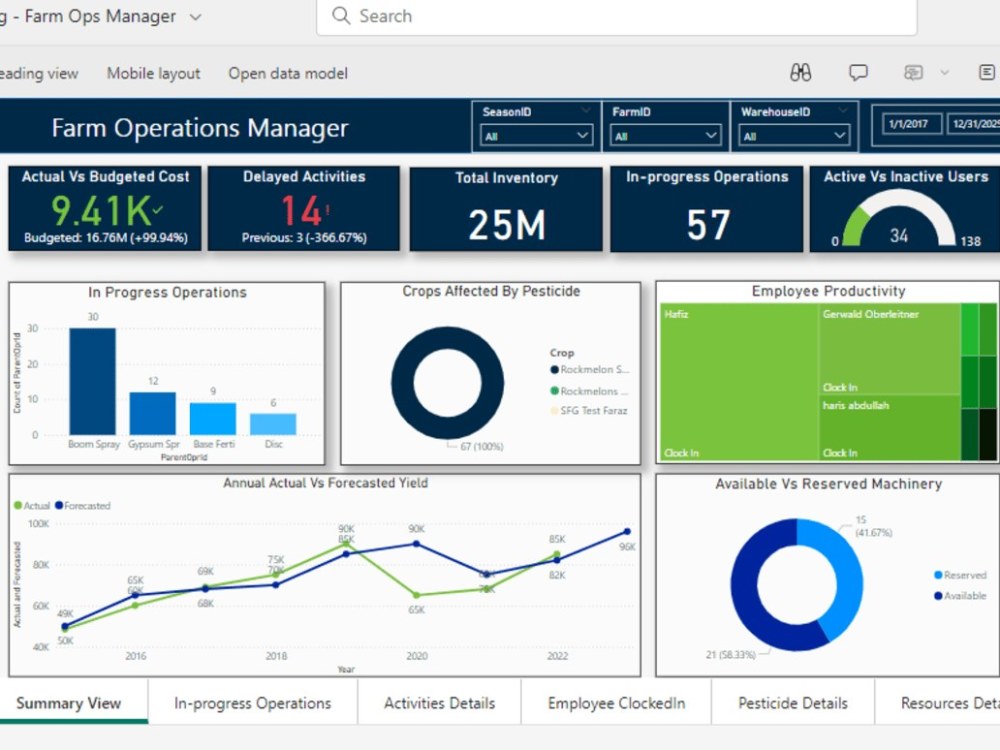This screenshot has width=1000, height=750.
Task: Edit the 1/1/2017 start date field
Action: [x=912, y=124]
